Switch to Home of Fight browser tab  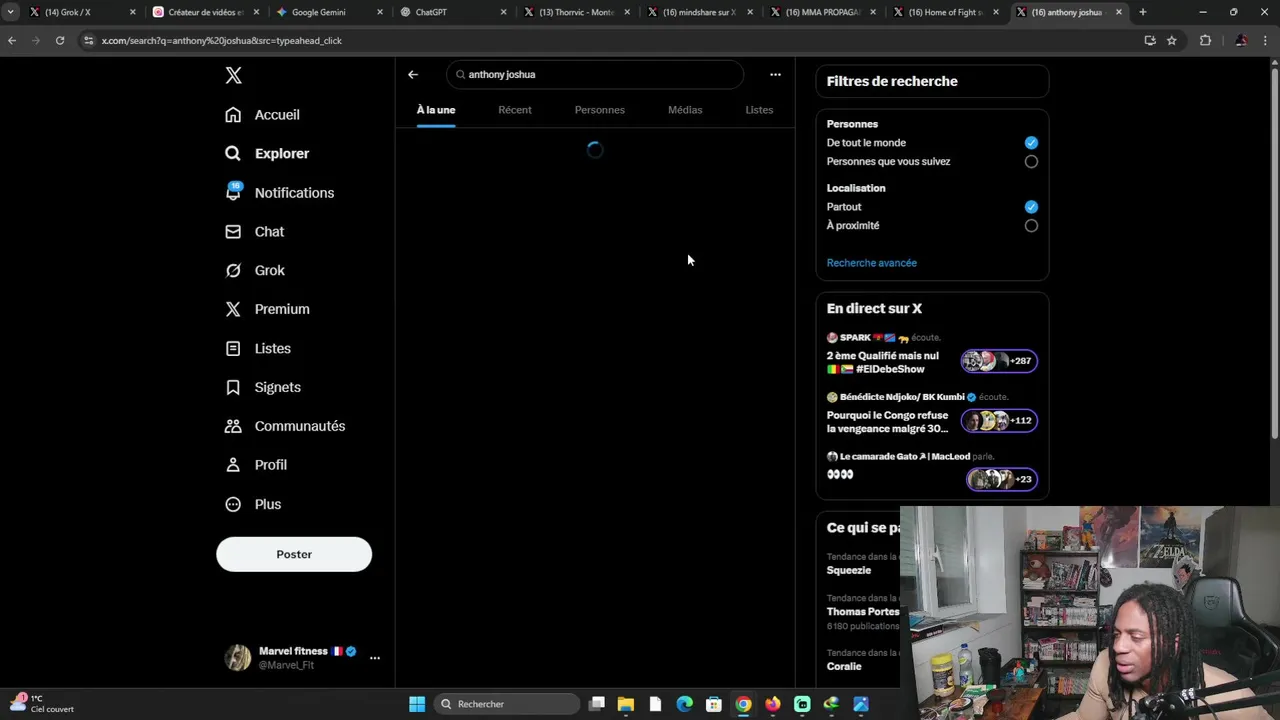tap(945, 12)
